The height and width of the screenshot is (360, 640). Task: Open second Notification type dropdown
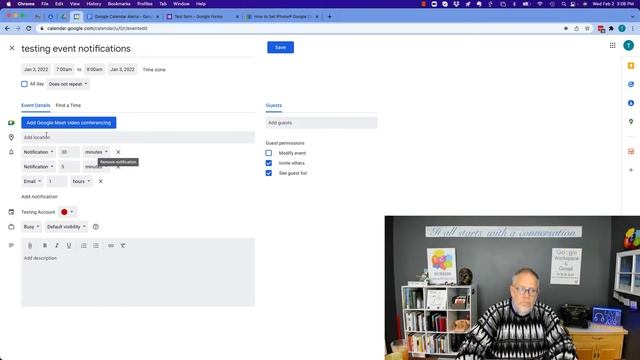[38, 167]
